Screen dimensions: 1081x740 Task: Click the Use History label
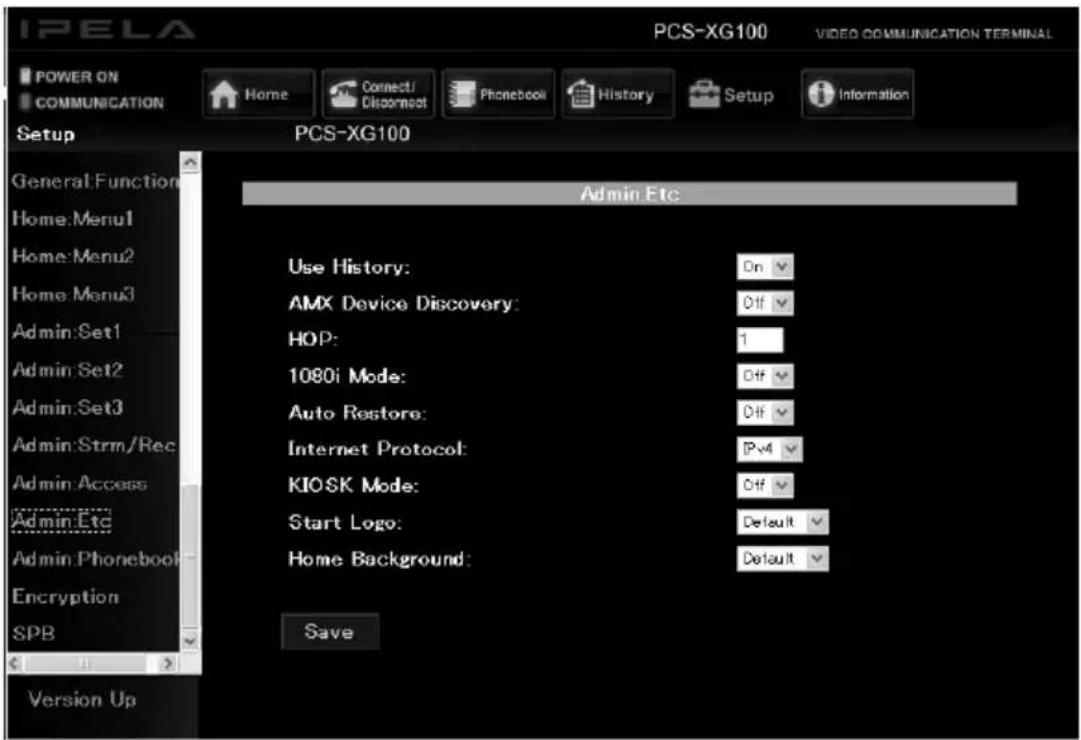(349, 267)
